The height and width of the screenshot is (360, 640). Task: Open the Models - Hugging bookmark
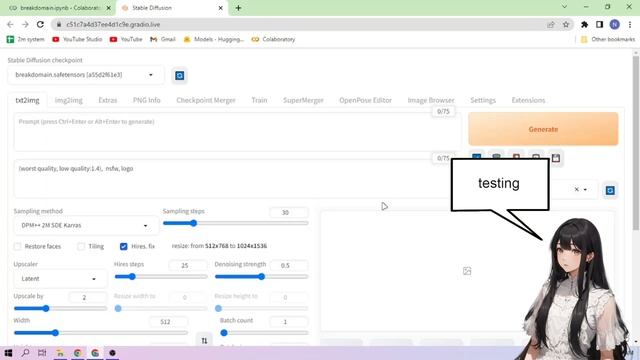[213, 39]
